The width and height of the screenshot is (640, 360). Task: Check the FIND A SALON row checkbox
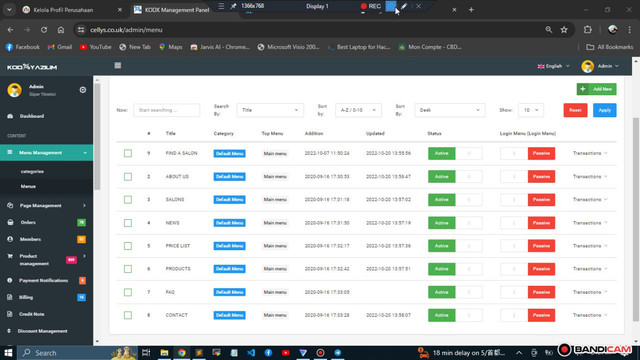pyautogui.click(x=128, y=153)
